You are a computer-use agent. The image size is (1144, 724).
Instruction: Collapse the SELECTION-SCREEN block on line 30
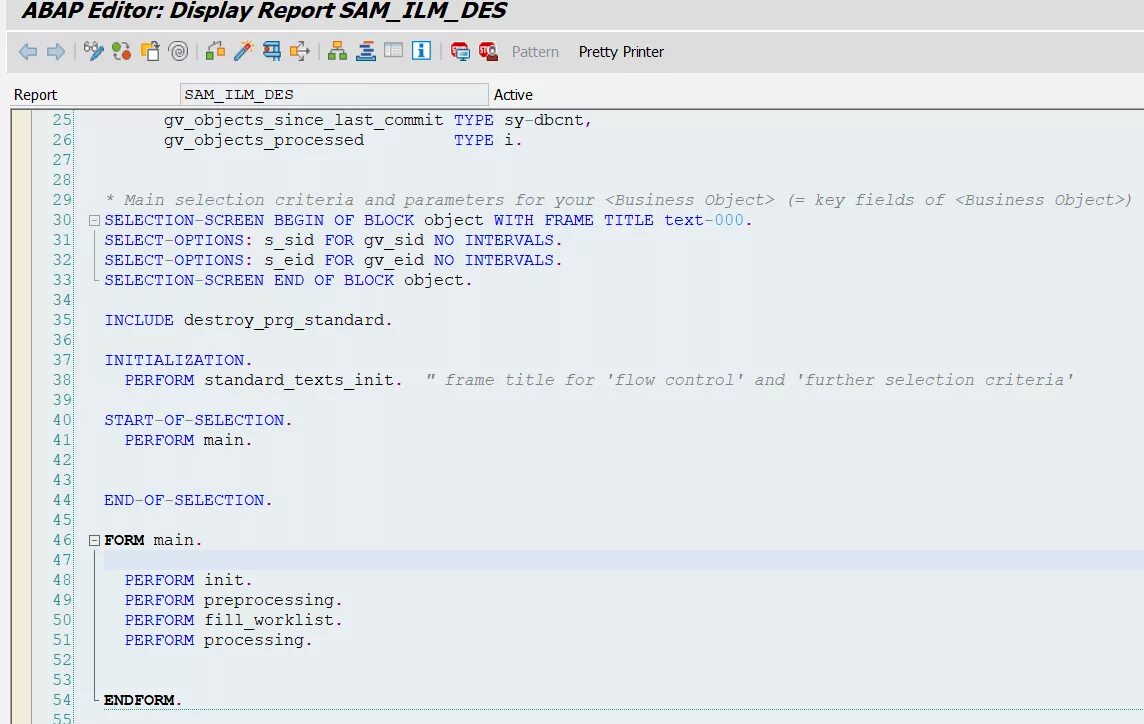93,220
